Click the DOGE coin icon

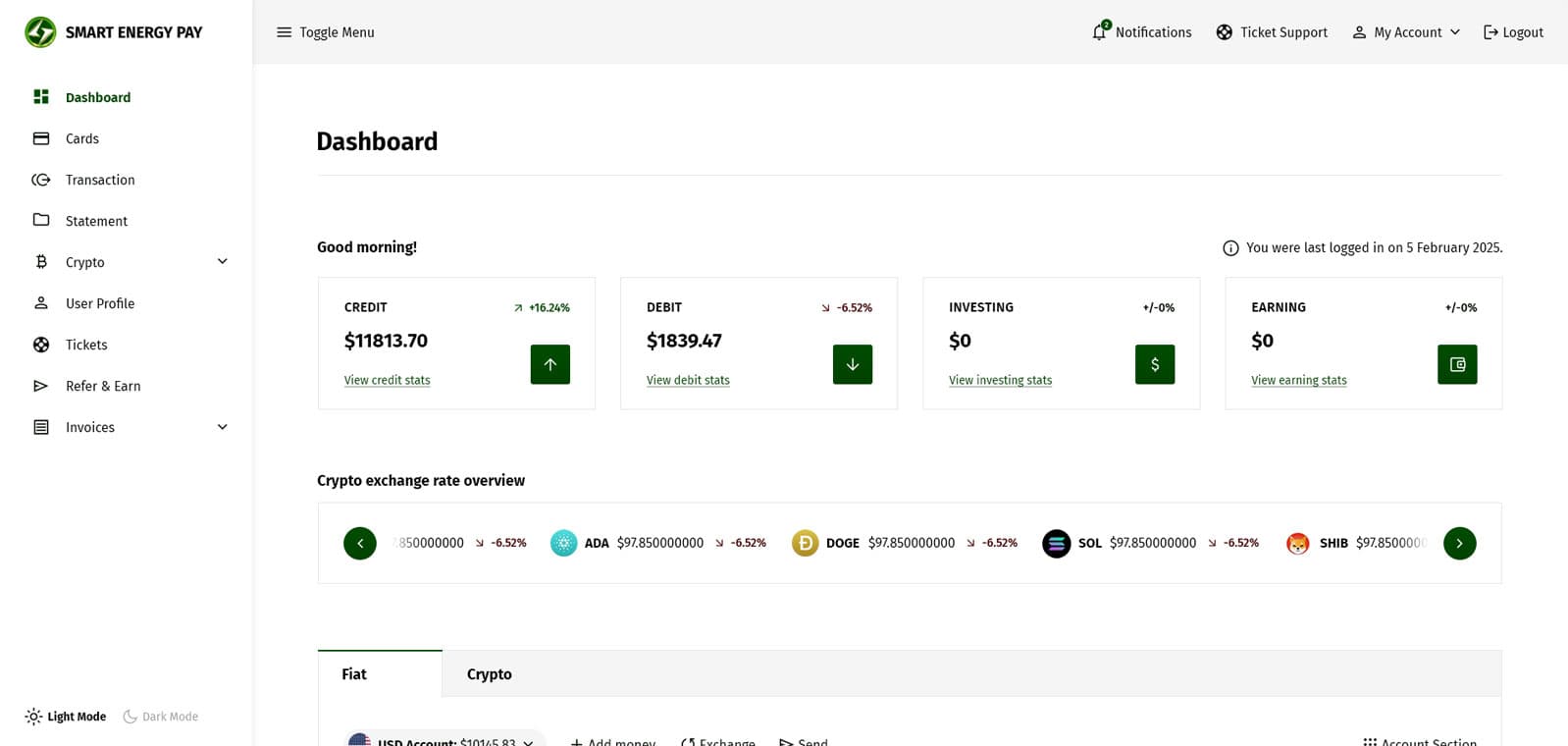point(806,543)
